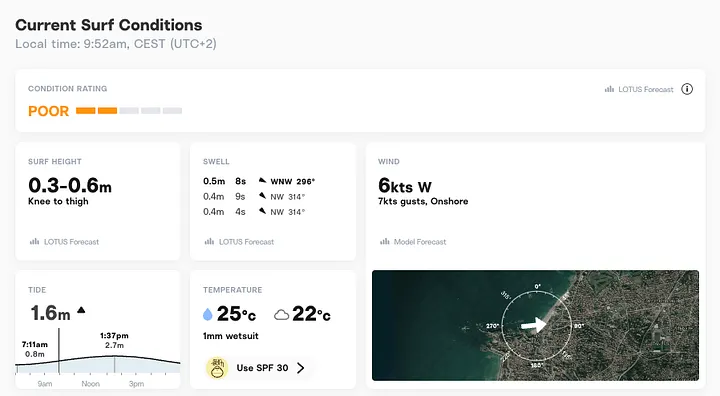Click the 0.3-0.6m surf height value
This screenshot has width=720, height=396.
click(70, 186)
